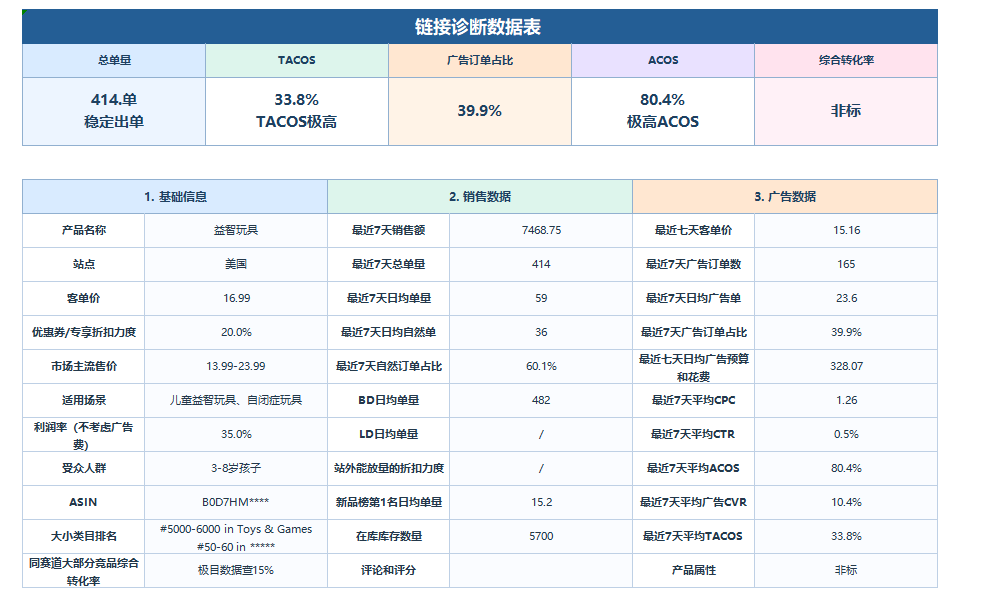This screenshot has width=989, height=608.
Task: Click the 适用场景 label cell
Action: point(84,400)
